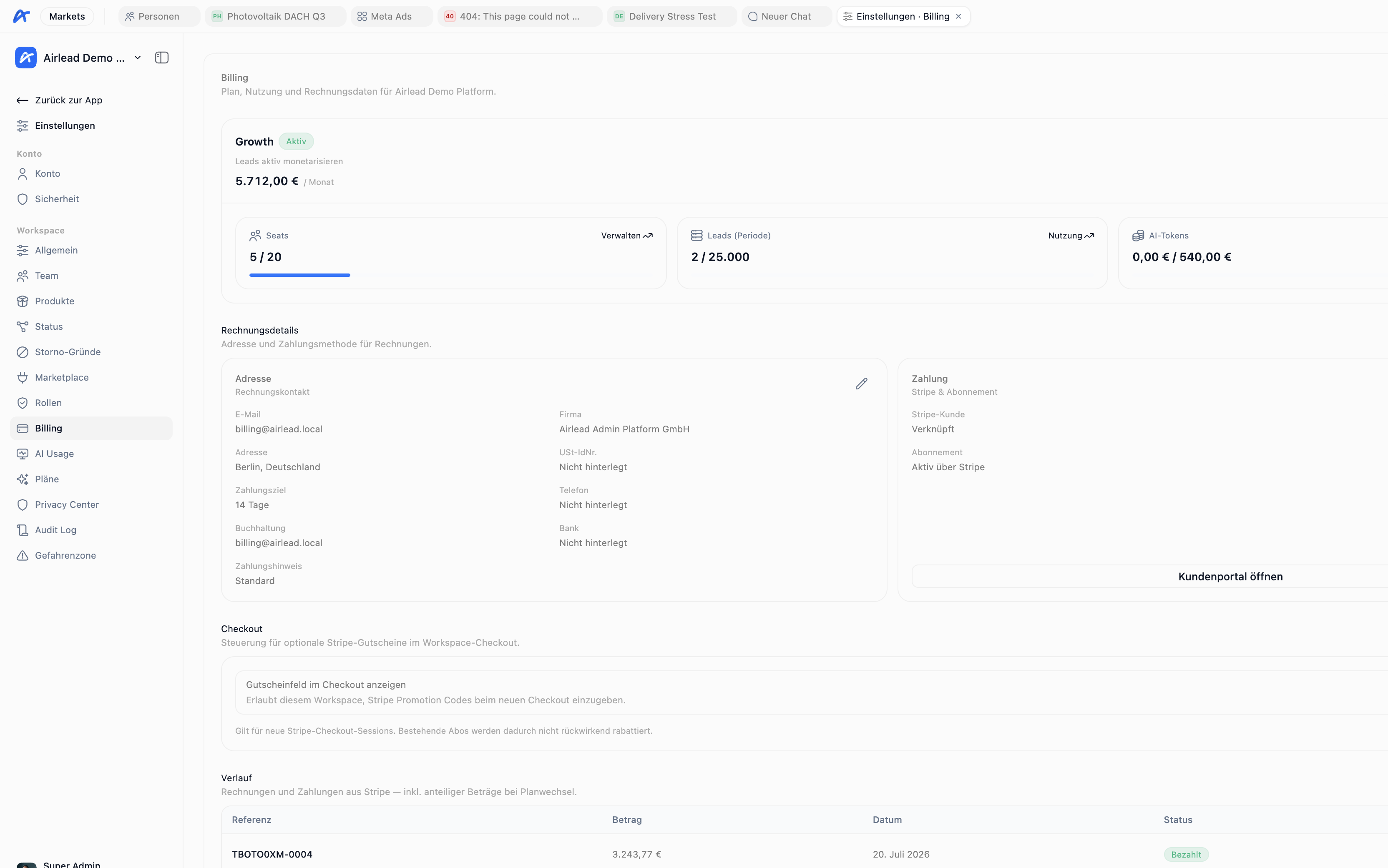Open Privacy Center shield icon
The height and width of the screenshot is (868, 1388).
click(x=23, y=504)
